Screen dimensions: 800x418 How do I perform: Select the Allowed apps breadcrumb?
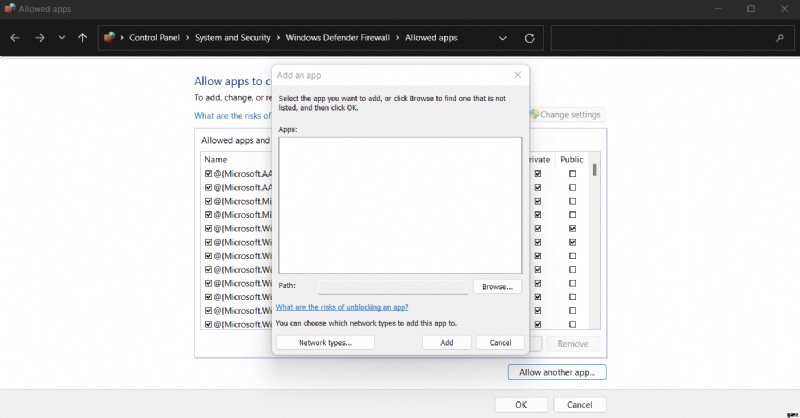(431, 38)
